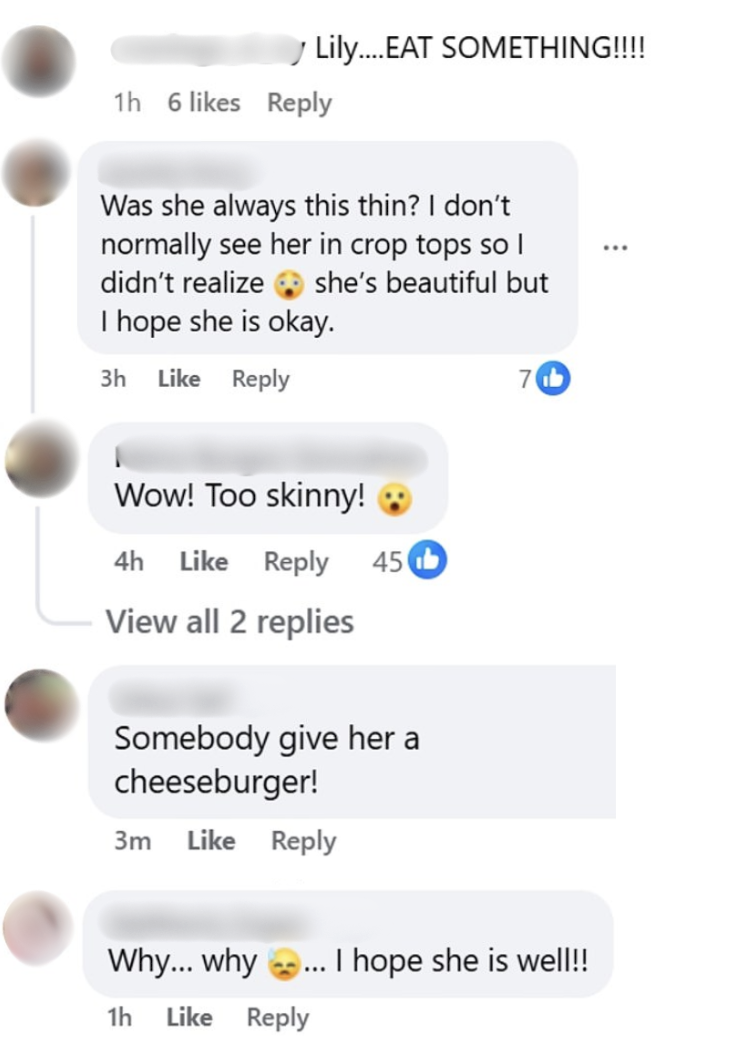Click the blue thumbs-up icon showing 45 reactions
Viewport: 734px width, 1046px height.
430,561
